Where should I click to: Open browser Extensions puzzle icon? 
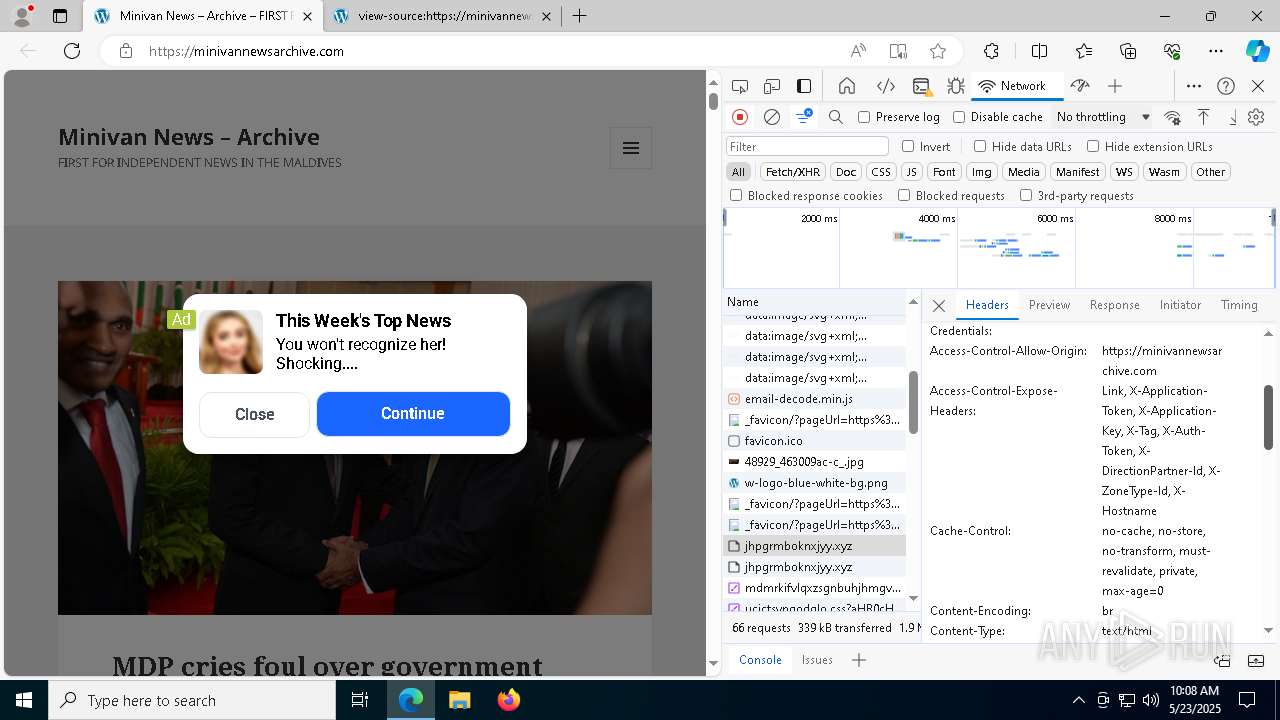991,51
